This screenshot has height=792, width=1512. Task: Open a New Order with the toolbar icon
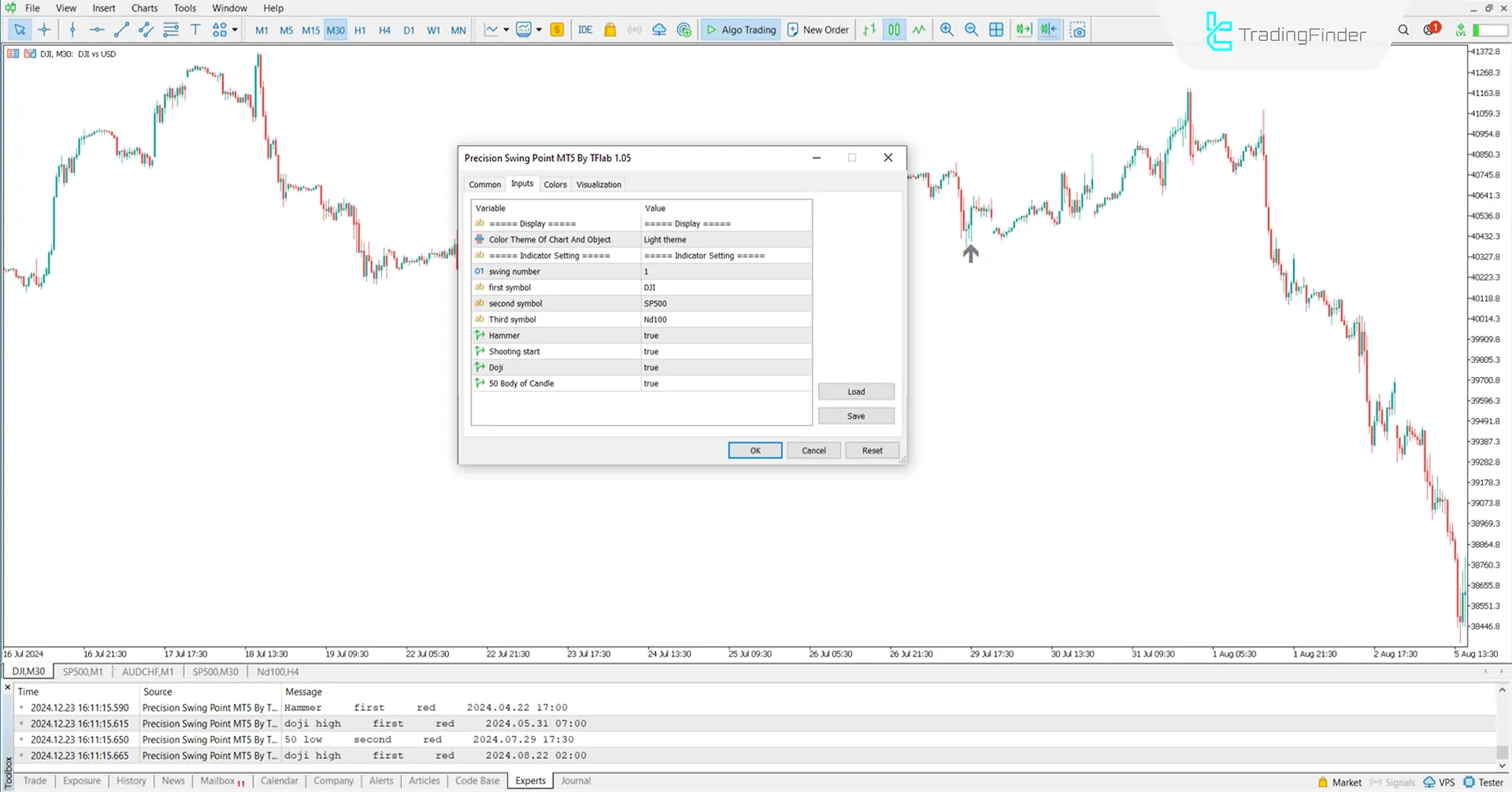(817, 29)
